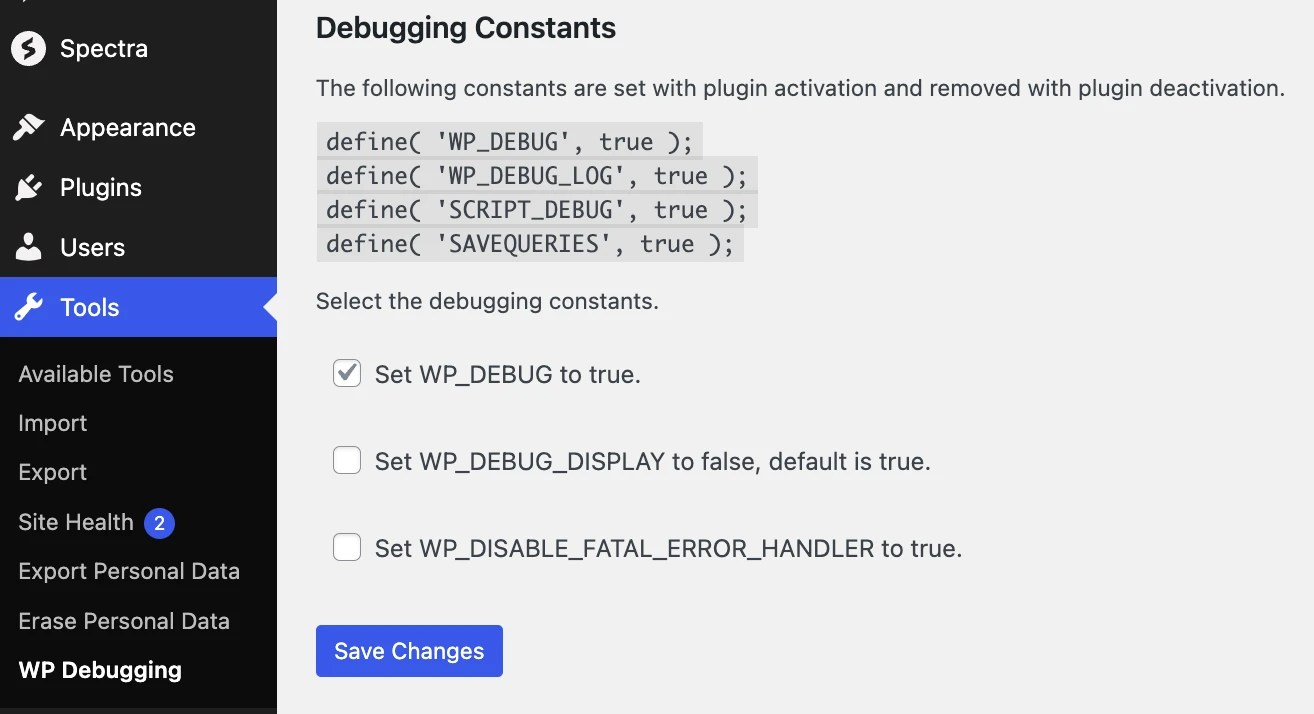Select Export Personal Data
The height and width of the screenshot is (714, 1314).
pyautogui.click(x=129, y=571)
